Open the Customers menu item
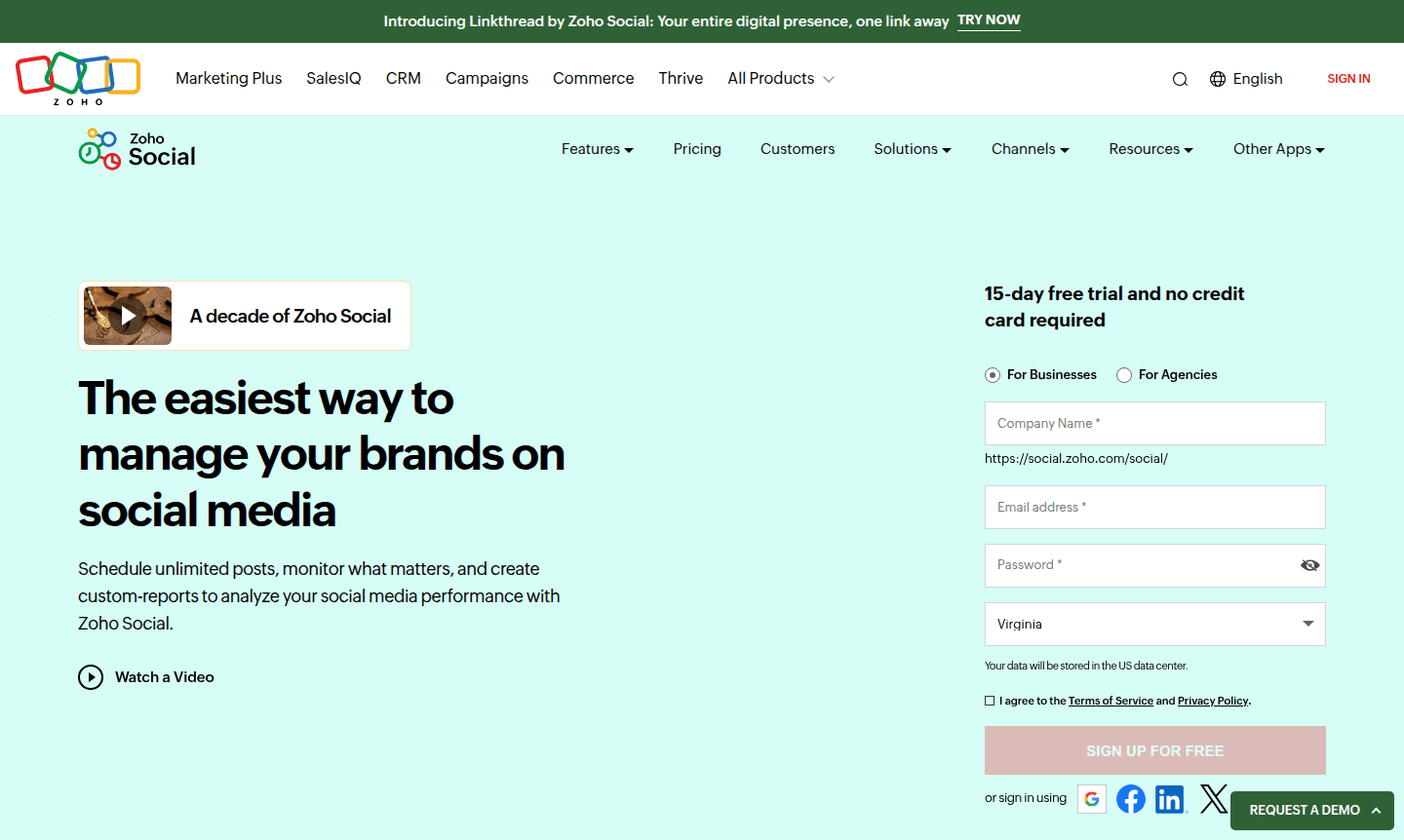 797,148
